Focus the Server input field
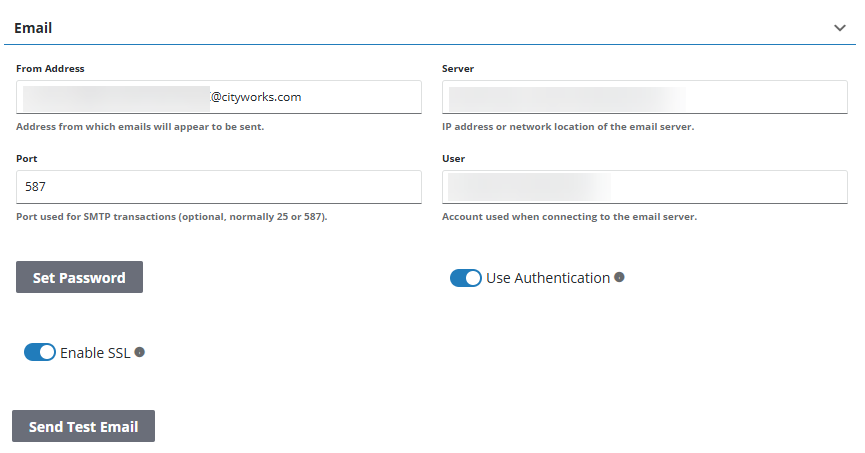This screenshot has height=453, width=865. [644, 98]
